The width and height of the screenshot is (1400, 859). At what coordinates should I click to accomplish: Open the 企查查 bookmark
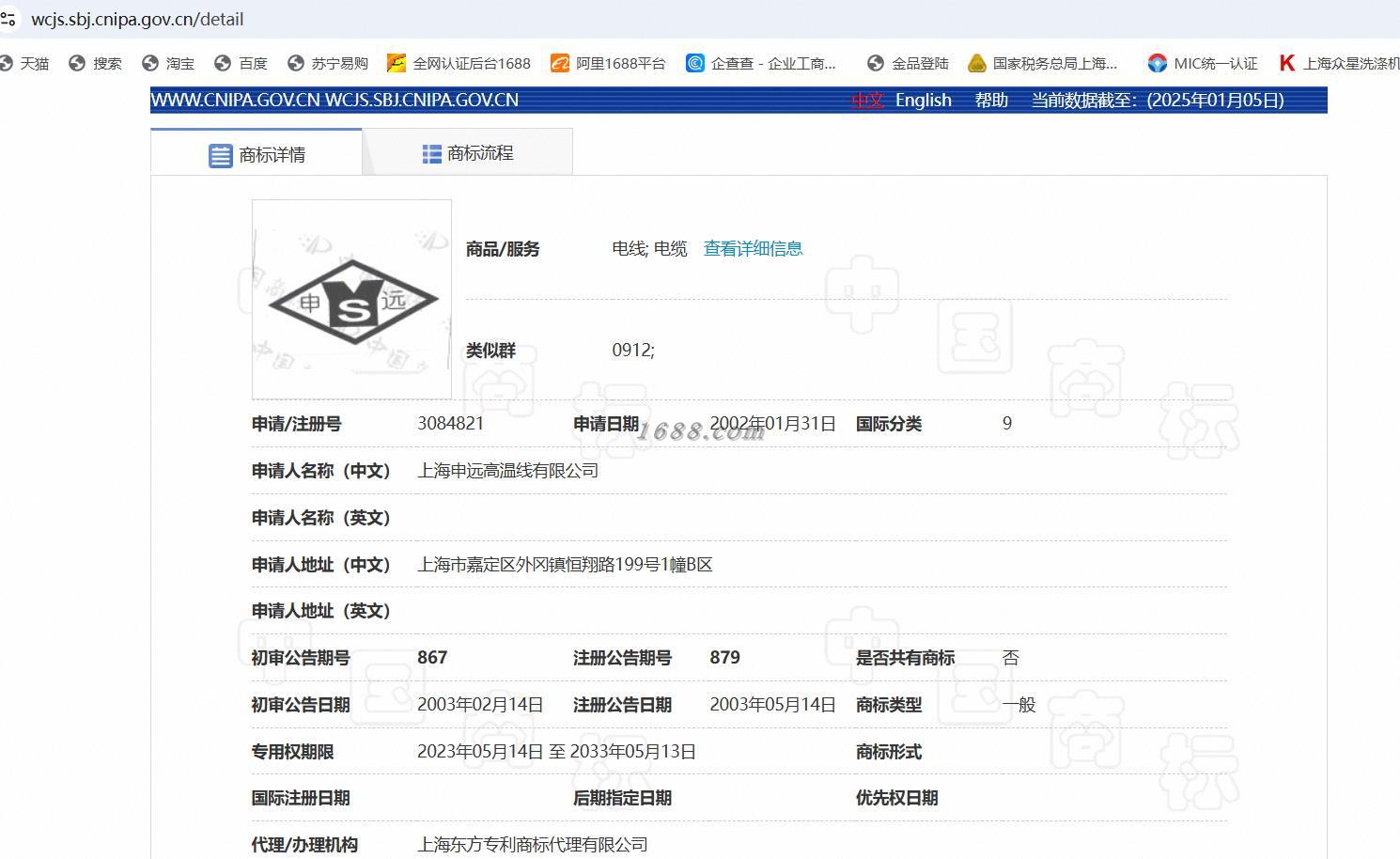pyautogui.click(x=761, y=63)
